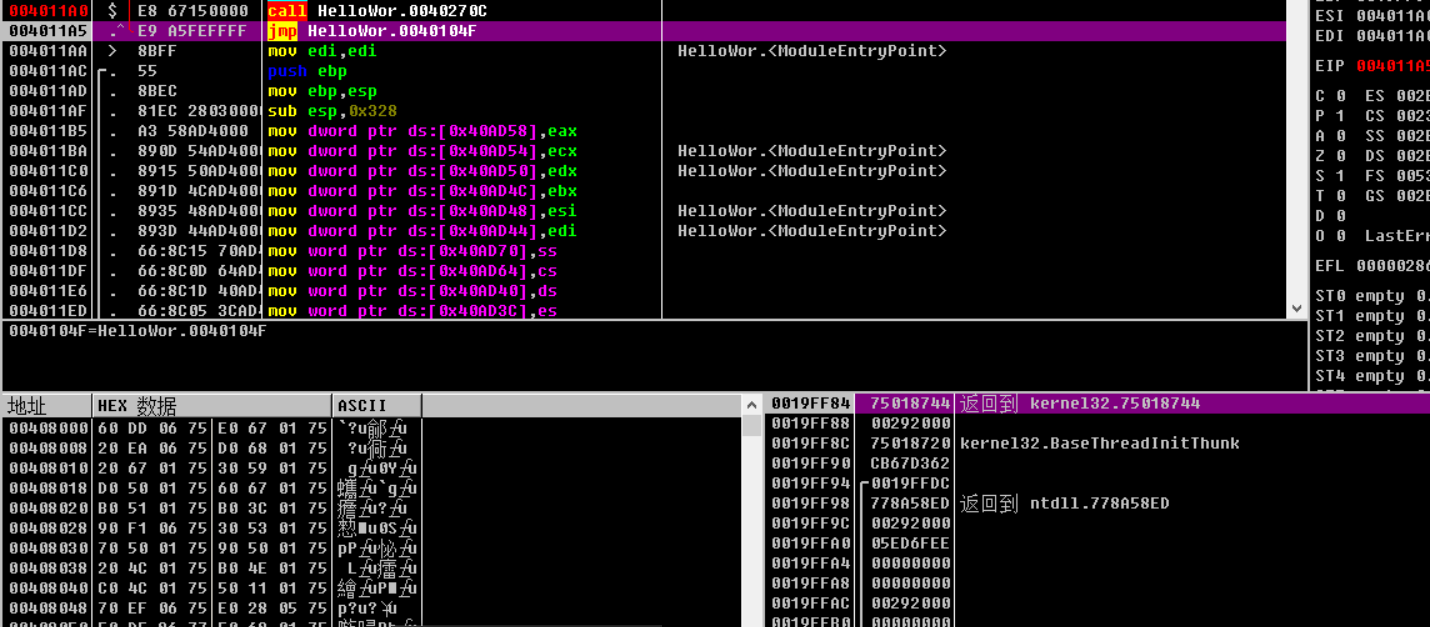1430x627 pixels.
Task: Select the sub esp,0x328 instruction
Action: [332, 111]
